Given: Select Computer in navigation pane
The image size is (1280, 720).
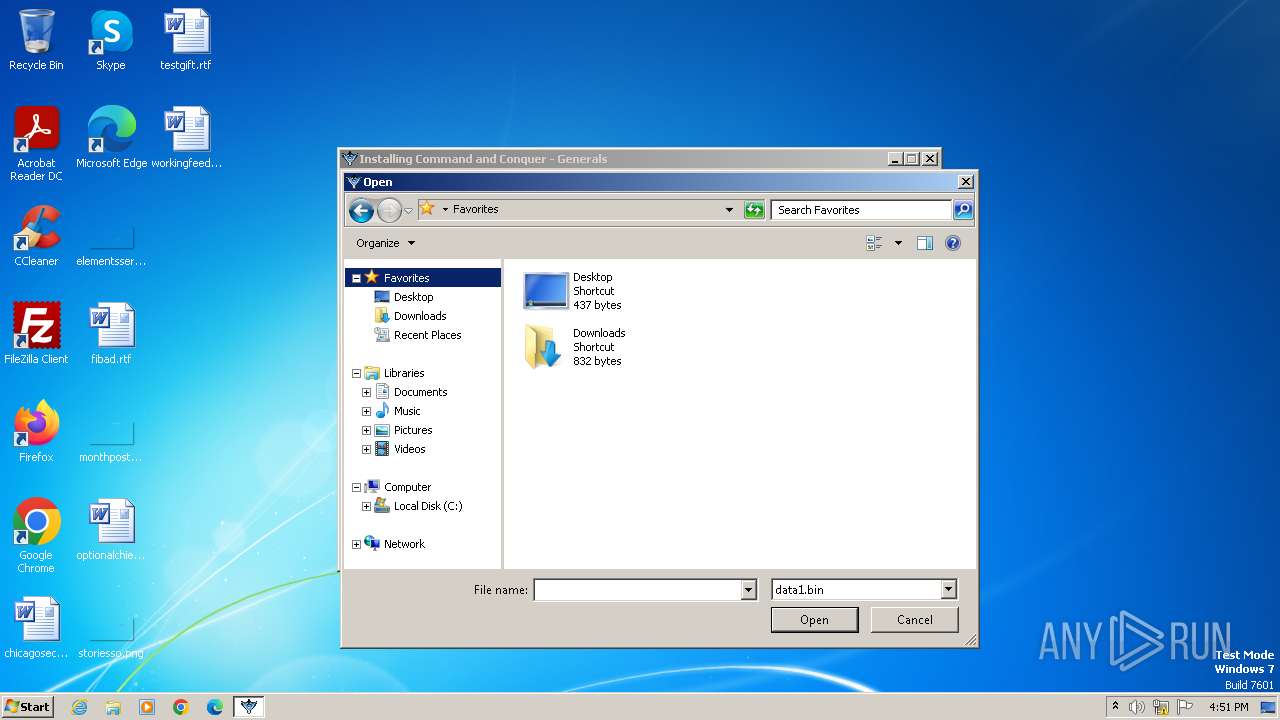Looking at the screenshot, I should (x=407, y=487).
